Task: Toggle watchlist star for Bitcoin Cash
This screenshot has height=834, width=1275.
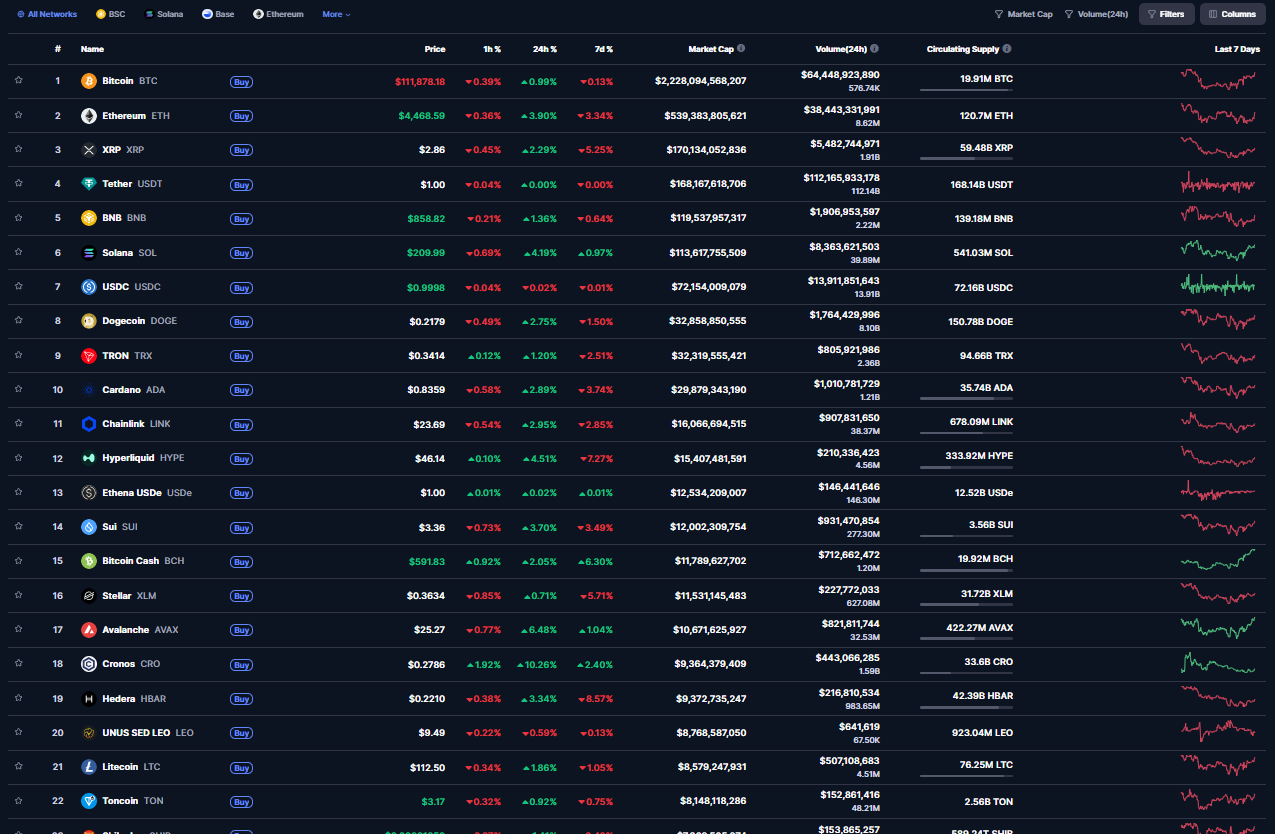Action: [18, 561]
